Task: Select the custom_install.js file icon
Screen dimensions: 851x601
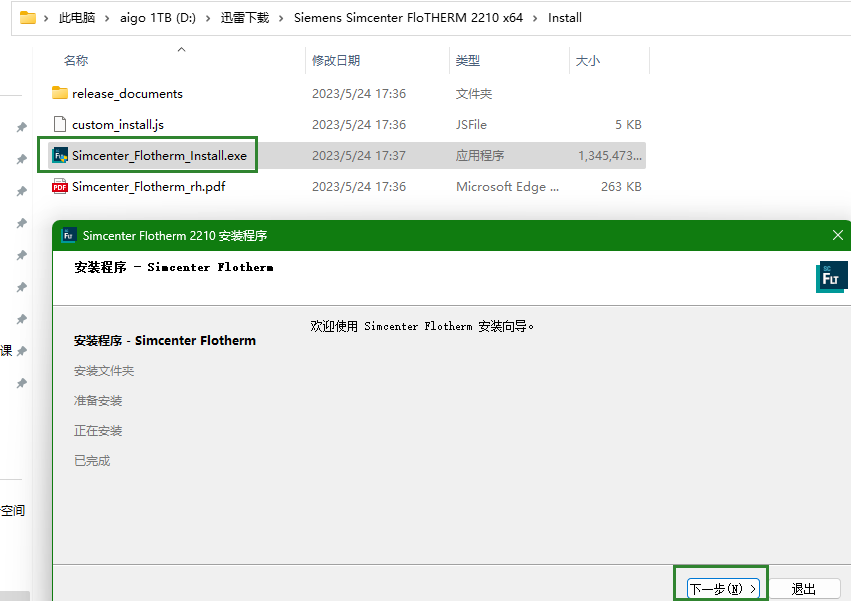Action: (x=60, y=124)
